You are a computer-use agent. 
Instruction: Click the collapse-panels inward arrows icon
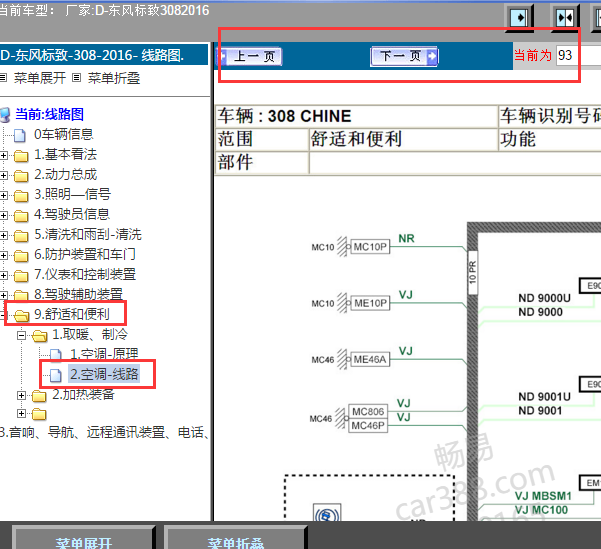click(565, 18)
